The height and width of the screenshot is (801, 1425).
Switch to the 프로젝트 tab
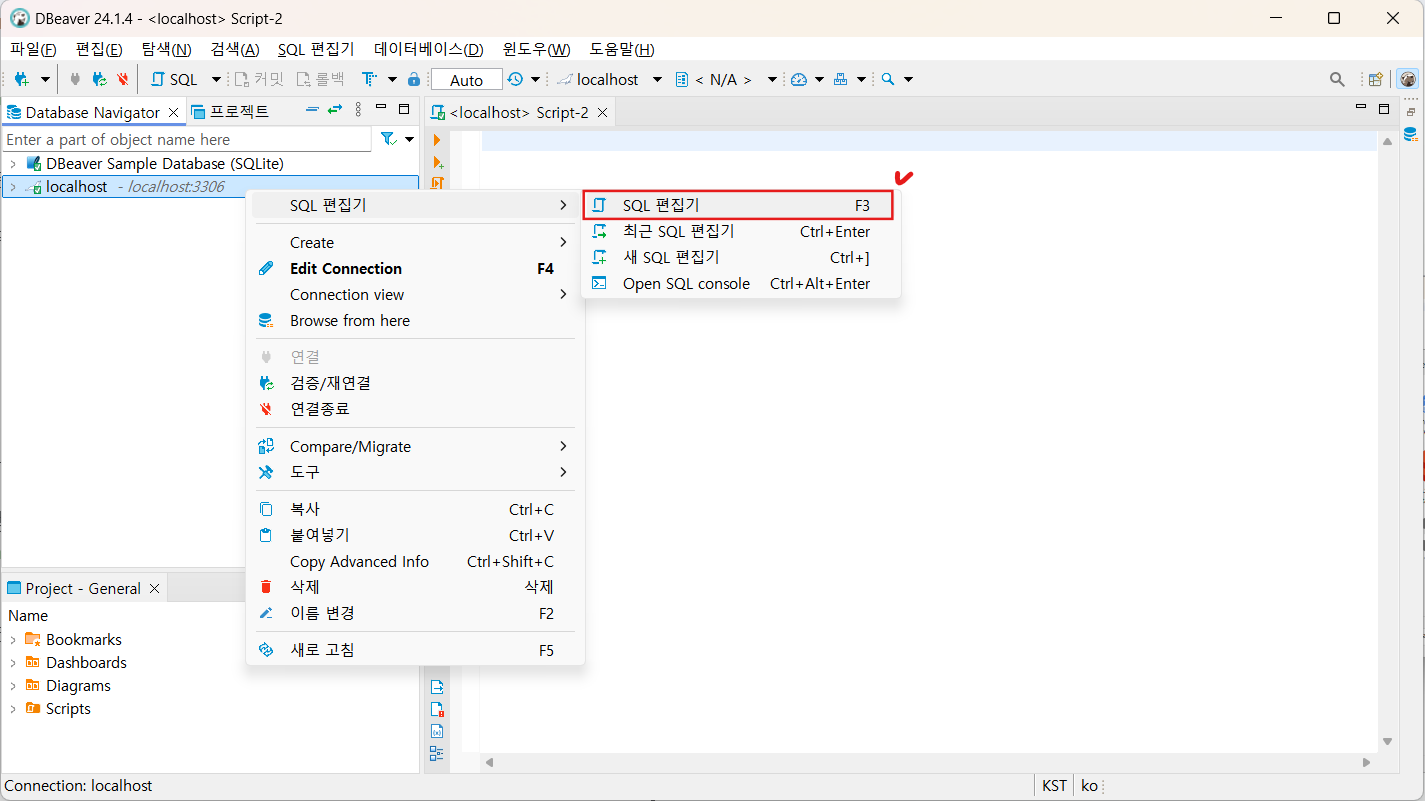230,111
